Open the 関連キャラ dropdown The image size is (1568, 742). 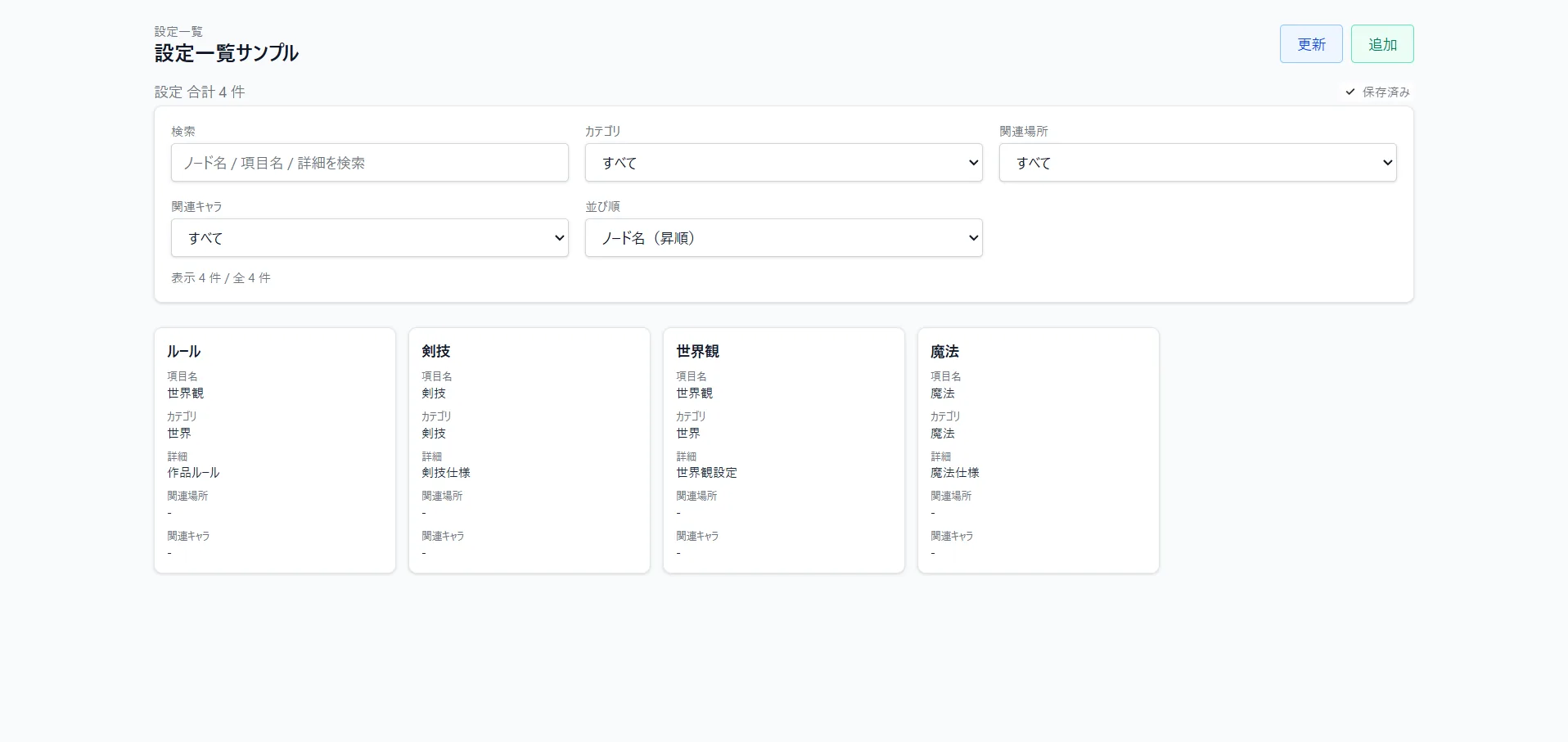click(370, 238)
